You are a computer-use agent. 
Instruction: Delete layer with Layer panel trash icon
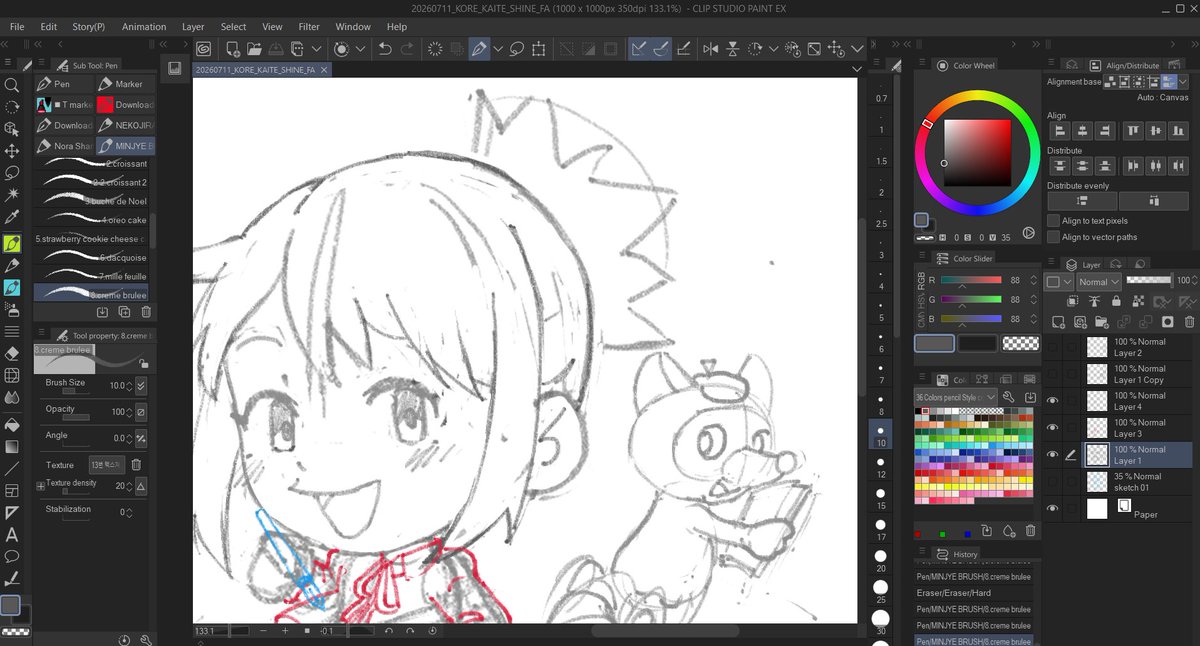(1189, 322)
